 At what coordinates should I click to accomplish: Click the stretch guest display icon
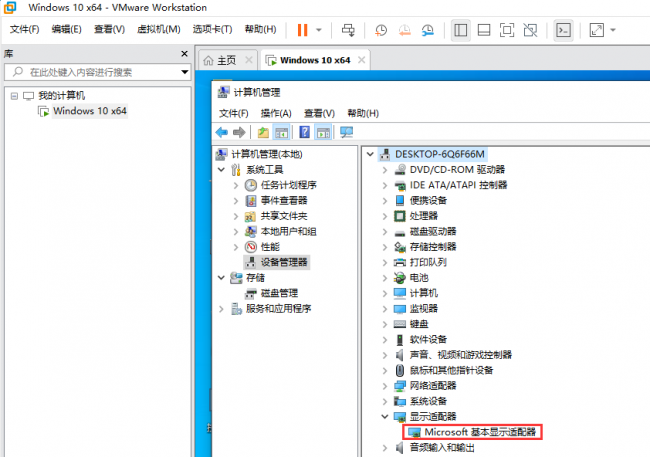pyautogui.click(x=597, y=30)
